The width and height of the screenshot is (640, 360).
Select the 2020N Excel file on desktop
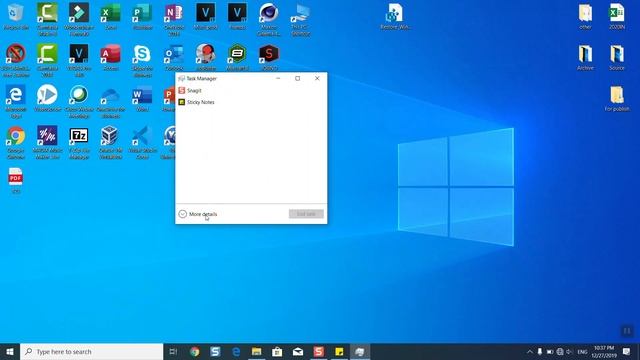(617, 16)
